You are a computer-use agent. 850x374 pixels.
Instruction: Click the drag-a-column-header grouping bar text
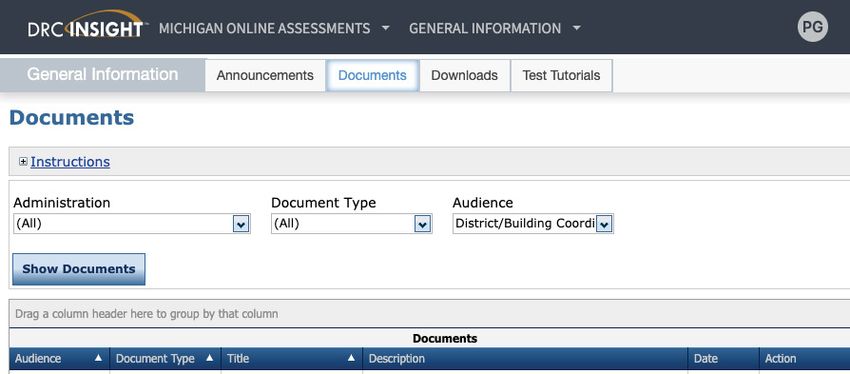(146, 314)
